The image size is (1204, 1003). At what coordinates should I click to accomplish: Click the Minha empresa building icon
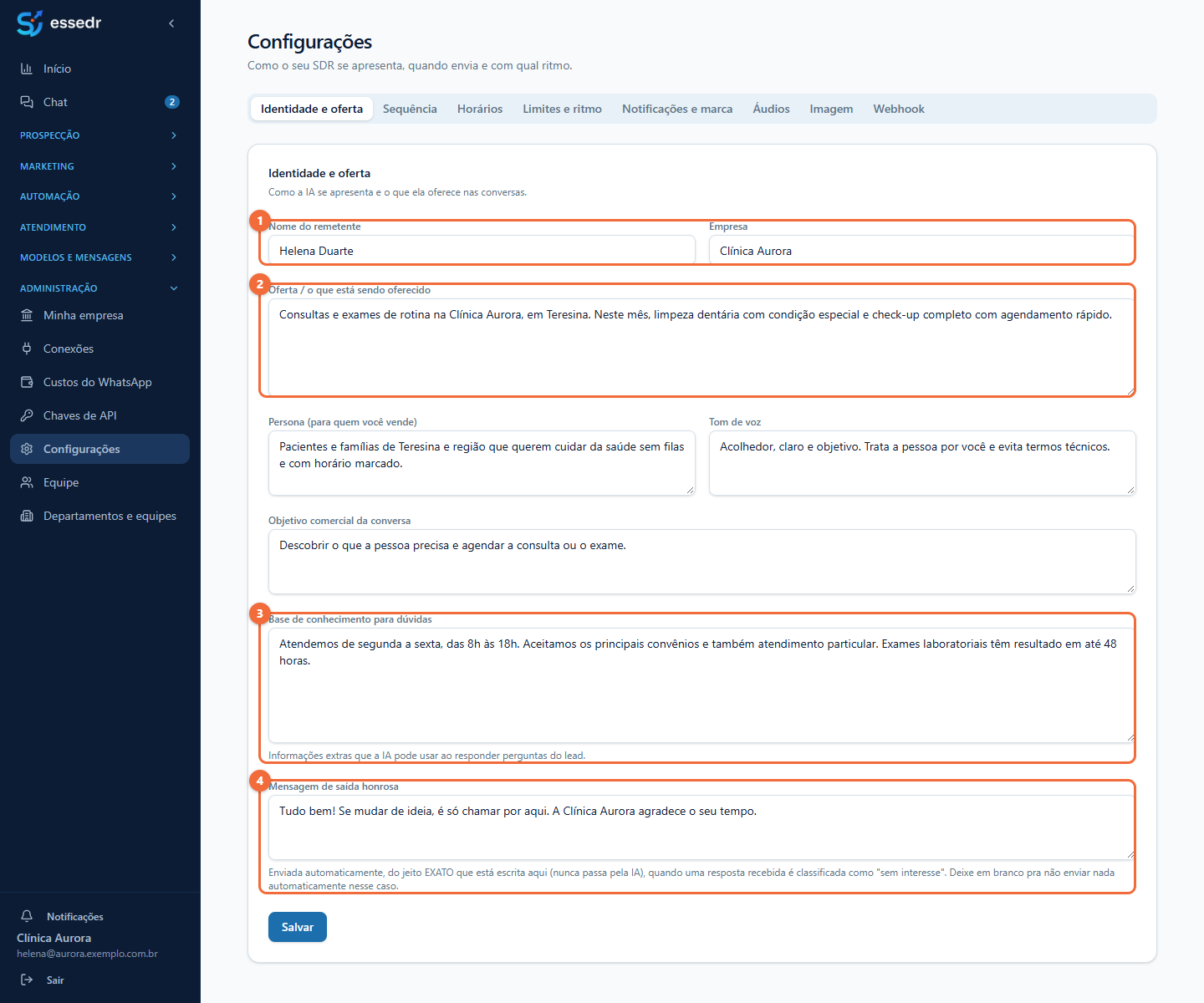[x=27, y=315]
